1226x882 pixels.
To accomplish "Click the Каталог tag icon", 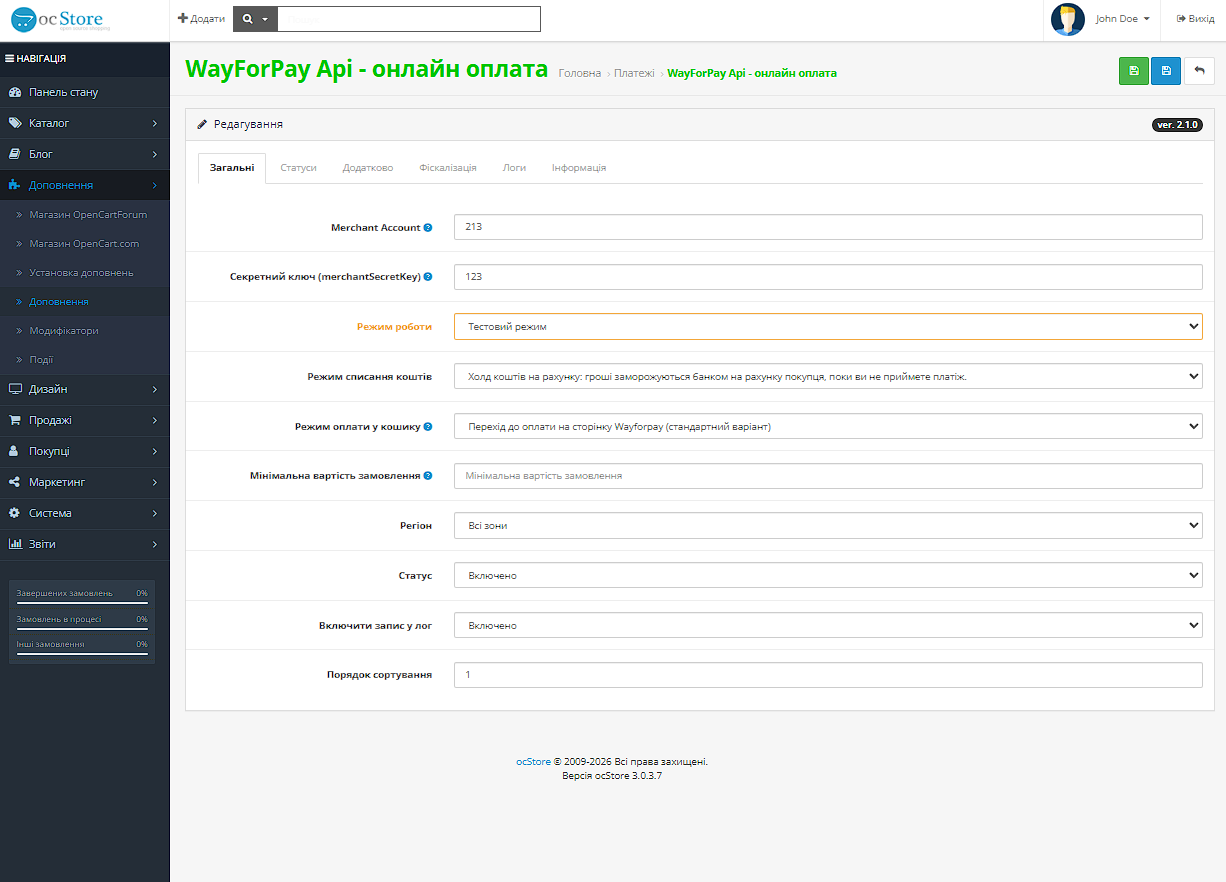I will (14, 123).
